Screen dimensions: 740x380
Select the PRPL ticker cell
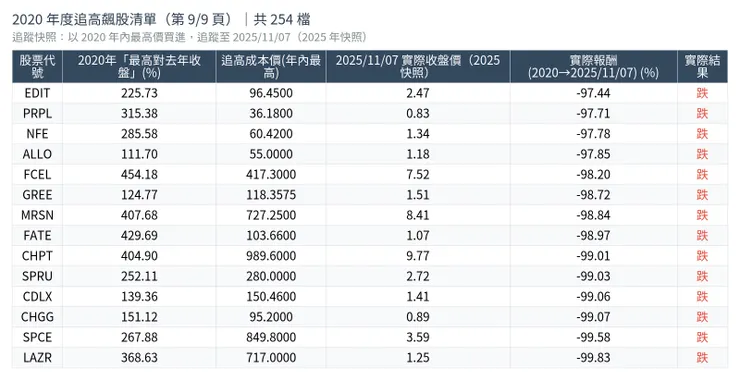37,113
